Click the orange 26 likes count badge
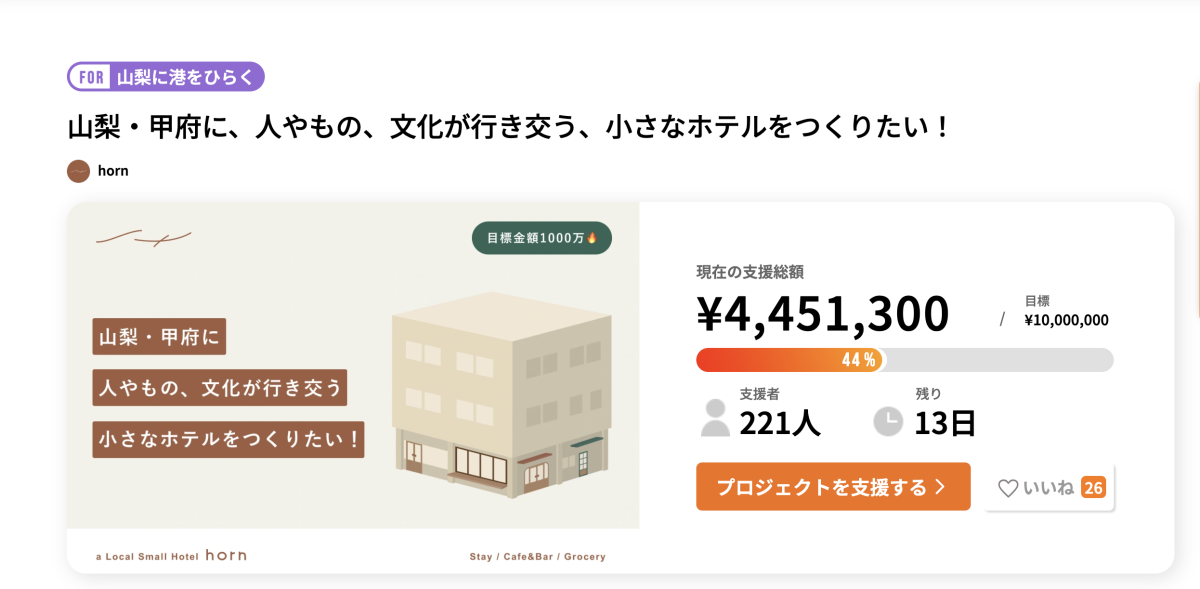Image resolution: width=1200 pixels, height=589 pixels. (x=1093, y=488)
